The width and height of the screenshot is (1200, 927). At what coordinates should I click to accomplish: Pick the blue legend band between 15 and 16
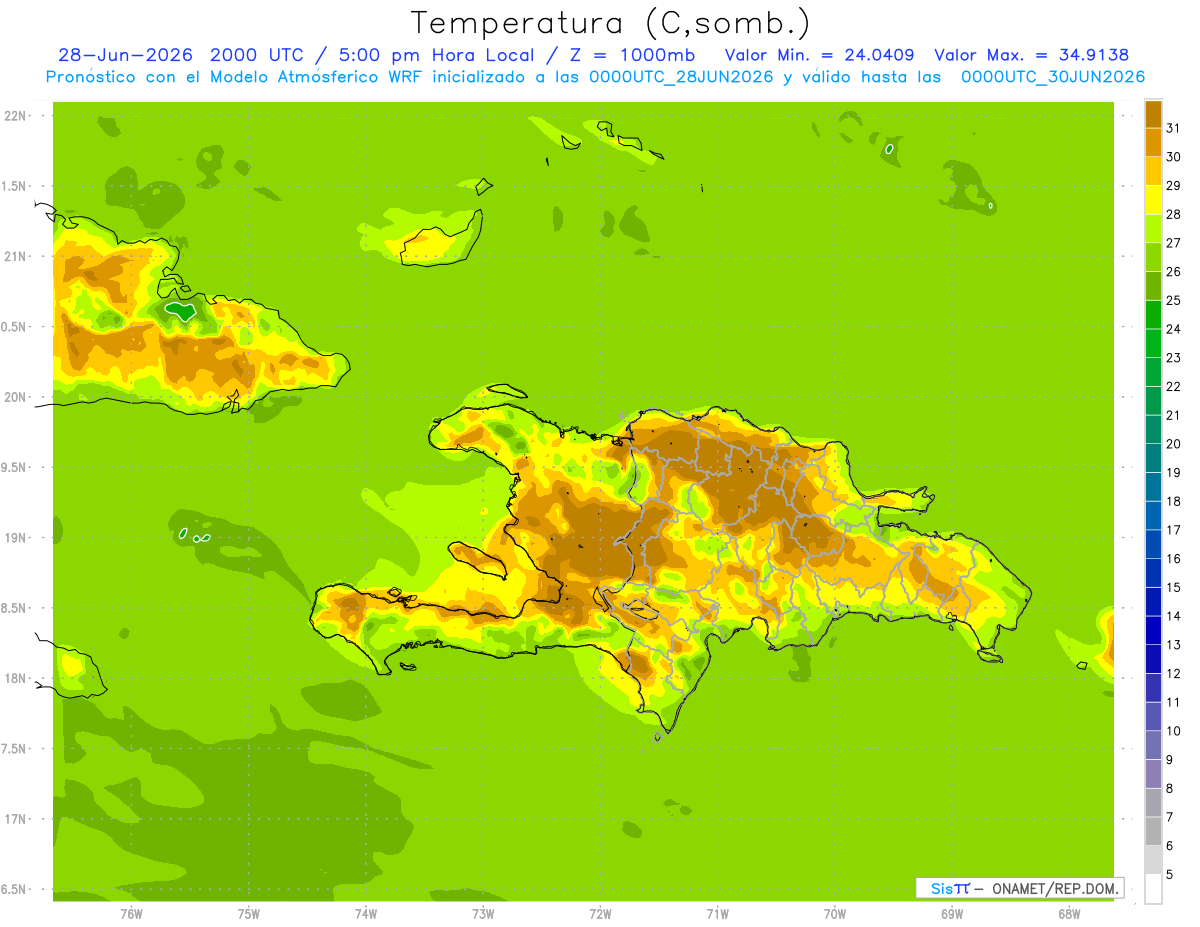pyautogui.click(x=1153, y=574)
